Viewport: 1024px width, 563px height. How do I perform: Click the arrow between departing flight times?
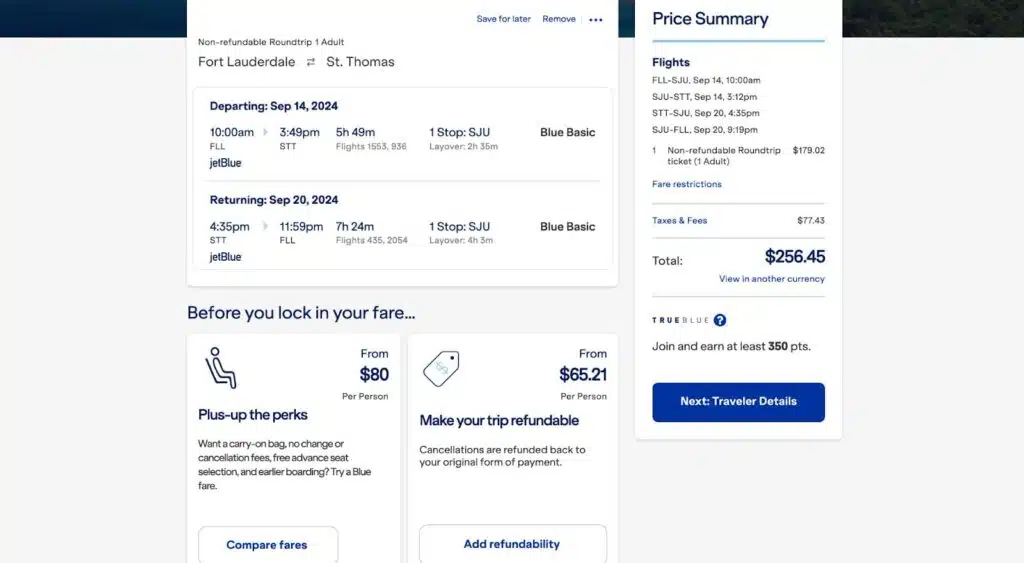[265, 132]
